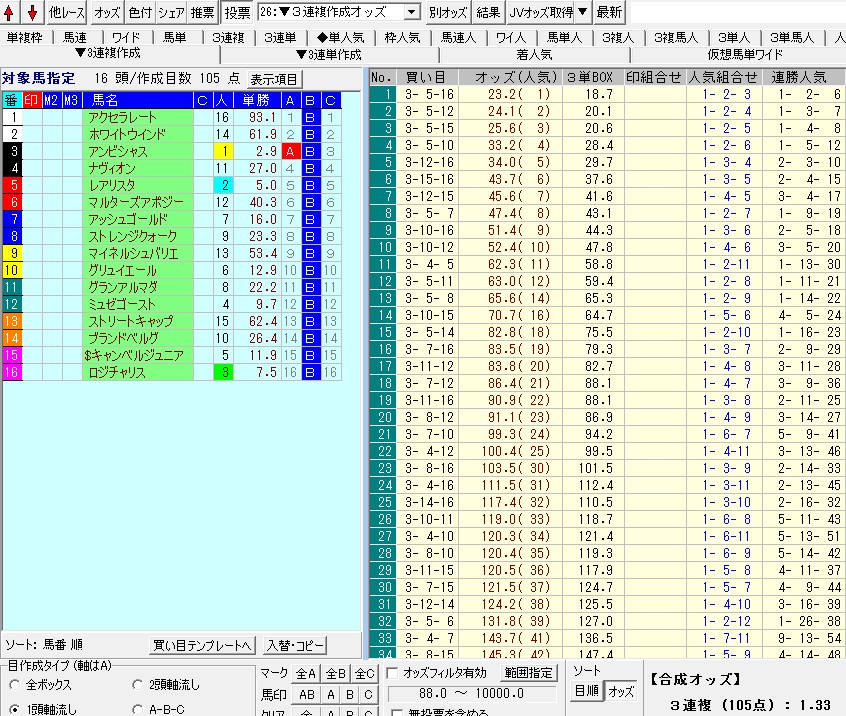Click the red A cell for アンビシャス
The height and width of the screenshot is (716, 846).
tap(290, 151)
